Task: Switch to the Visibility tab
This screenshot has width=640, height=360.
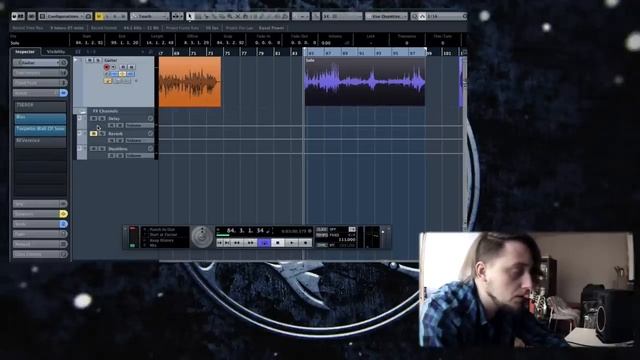Action: [56, 52]
